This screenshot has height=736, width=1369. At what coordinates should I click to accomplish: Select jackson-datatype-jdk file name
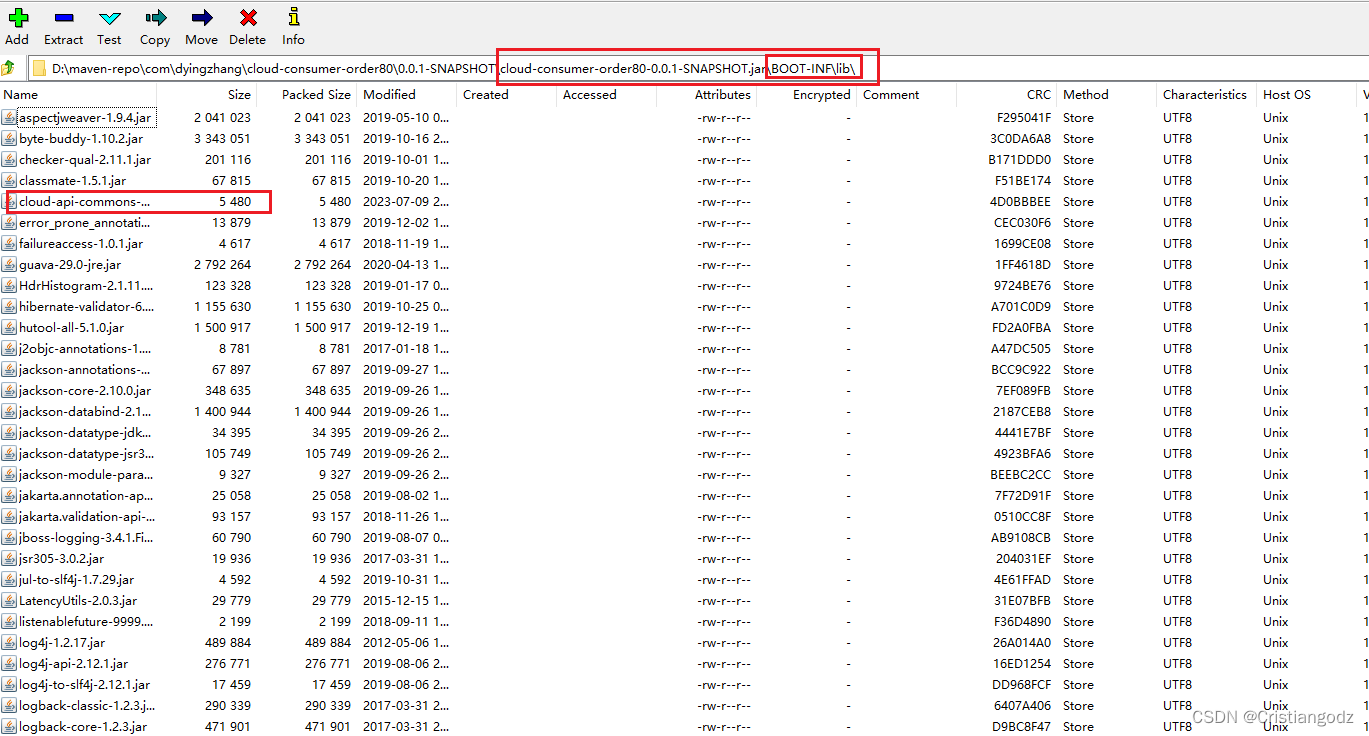coord(86,433)
